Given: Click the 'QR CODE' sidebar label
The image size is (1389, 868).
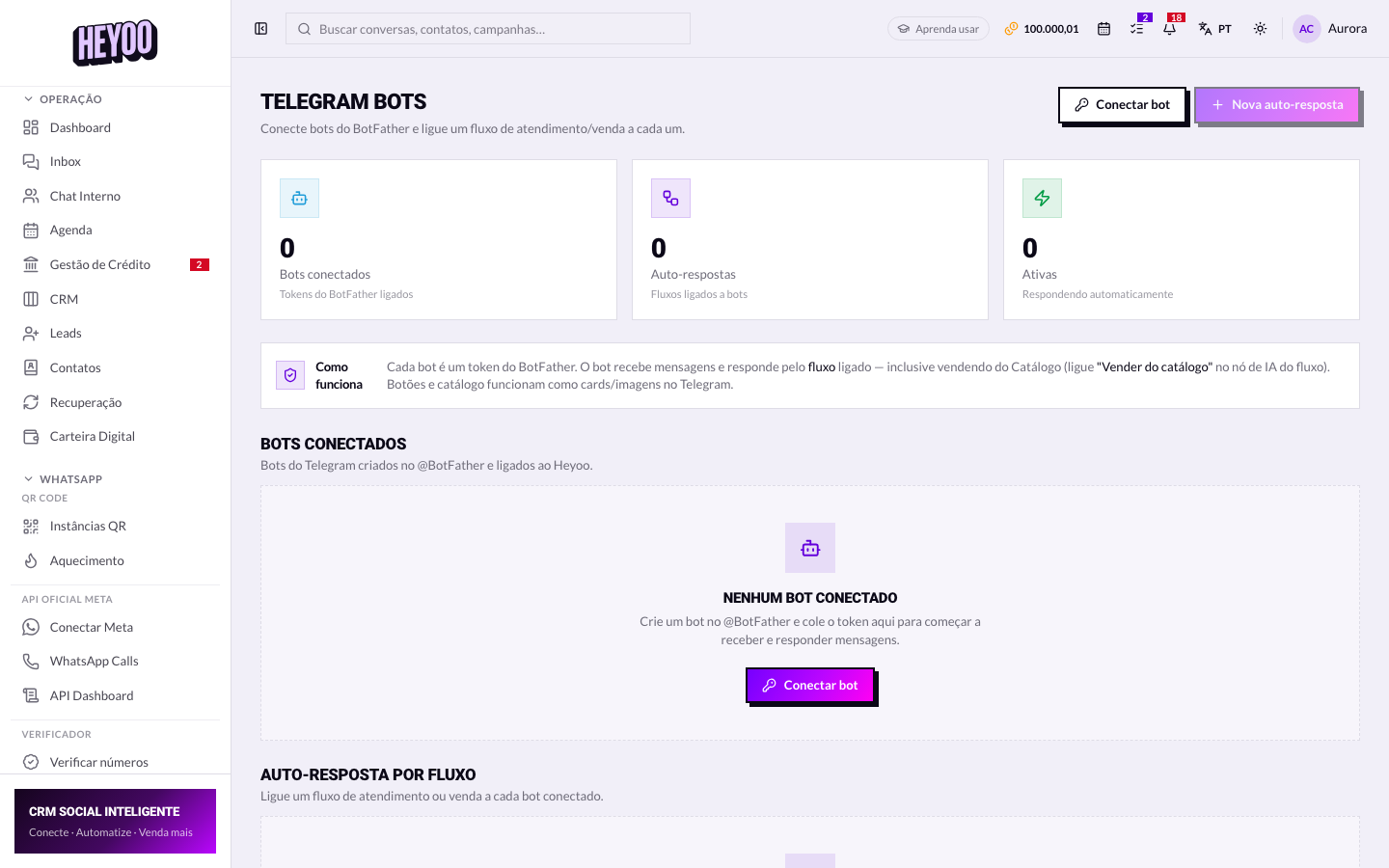Looking at the screenshot, I should tap(44, 499).
